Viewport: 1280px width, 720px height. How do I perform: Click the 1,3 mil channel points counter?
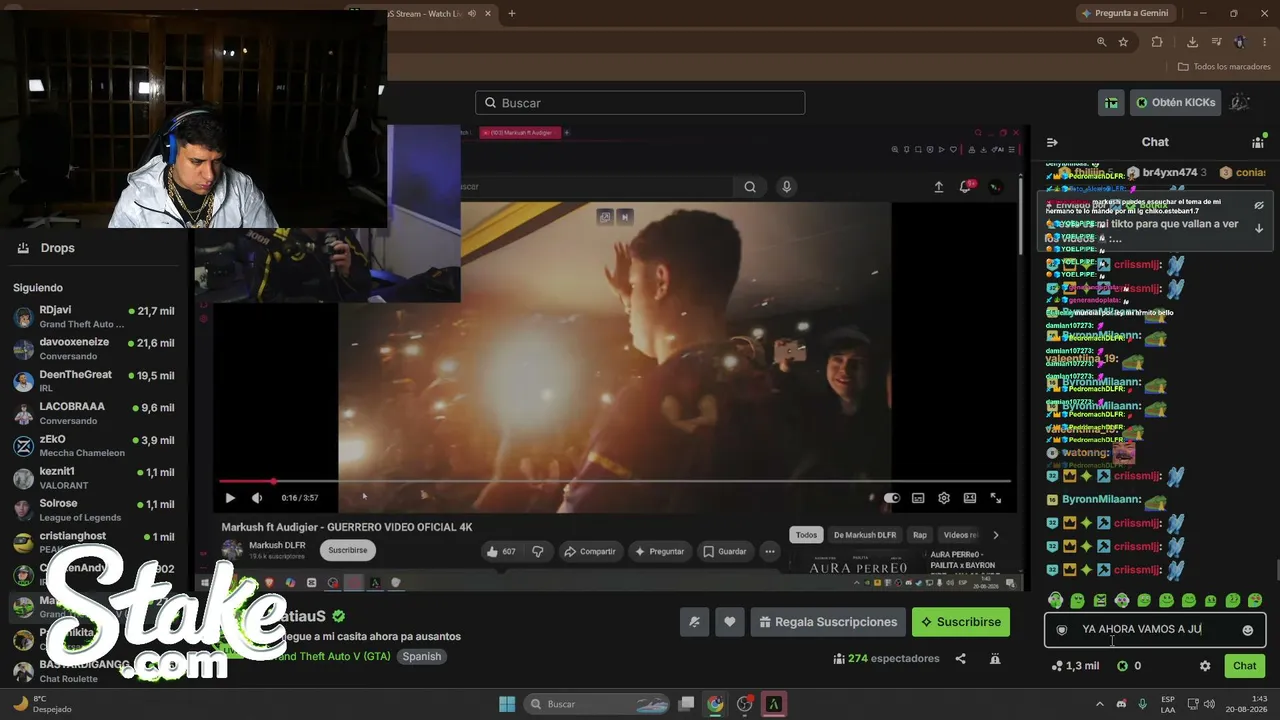[x=1075, y=666]
